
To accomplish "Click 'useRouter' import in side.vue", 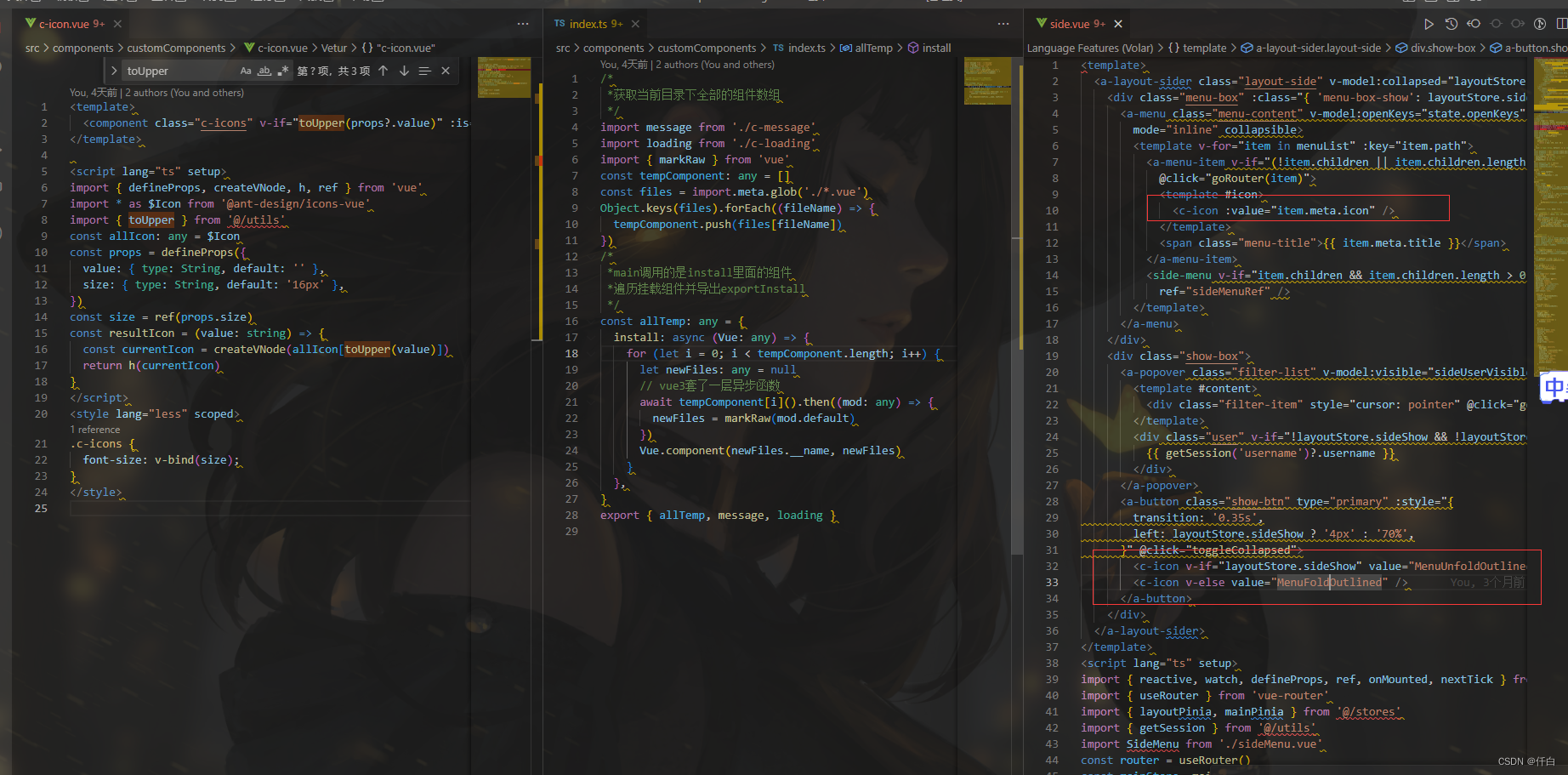I will (1168, 696).
